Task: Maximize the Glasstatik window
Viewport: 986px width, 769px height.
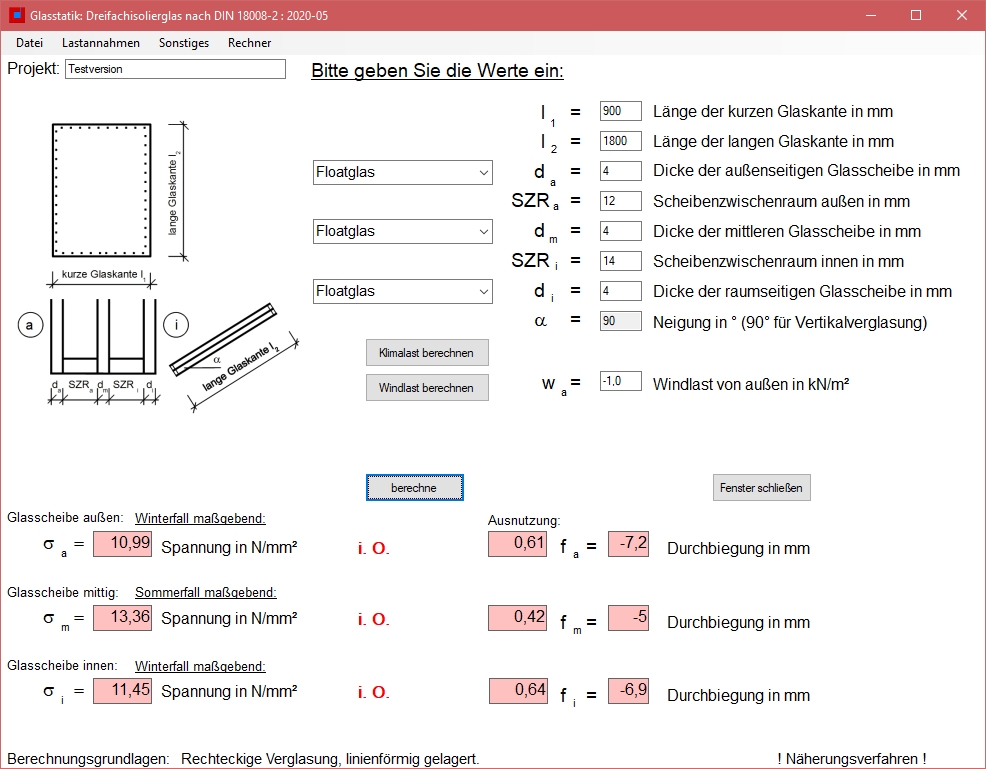Action: [x=916, y=15]
